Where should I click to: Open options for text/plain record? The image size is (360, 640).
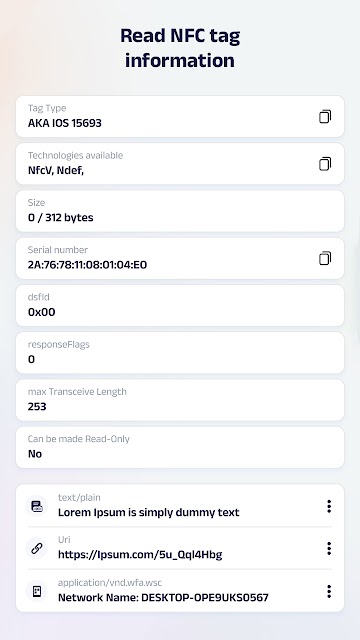click(x=329, y=506)
